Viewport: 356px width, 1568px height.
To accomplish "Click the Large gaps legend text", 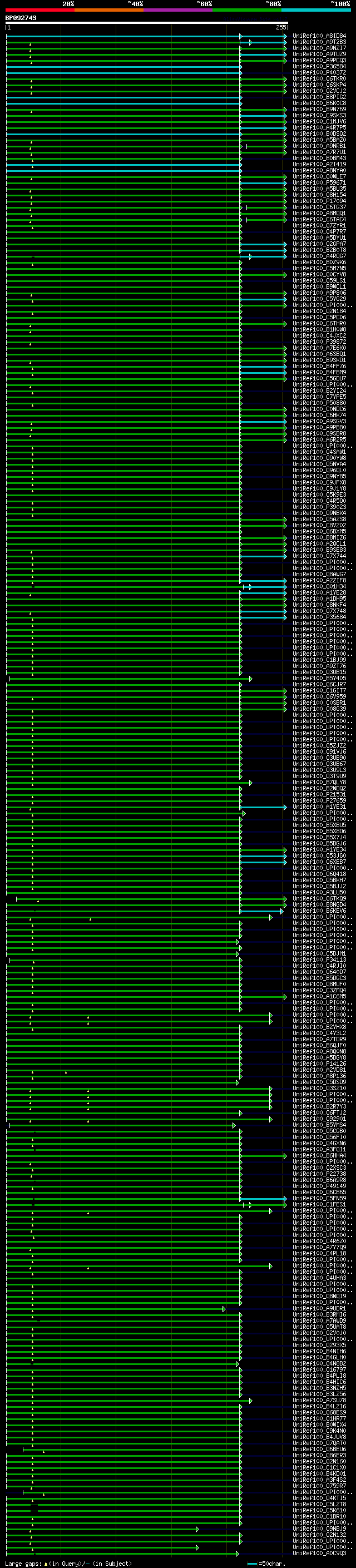I will coord(68,1564).
